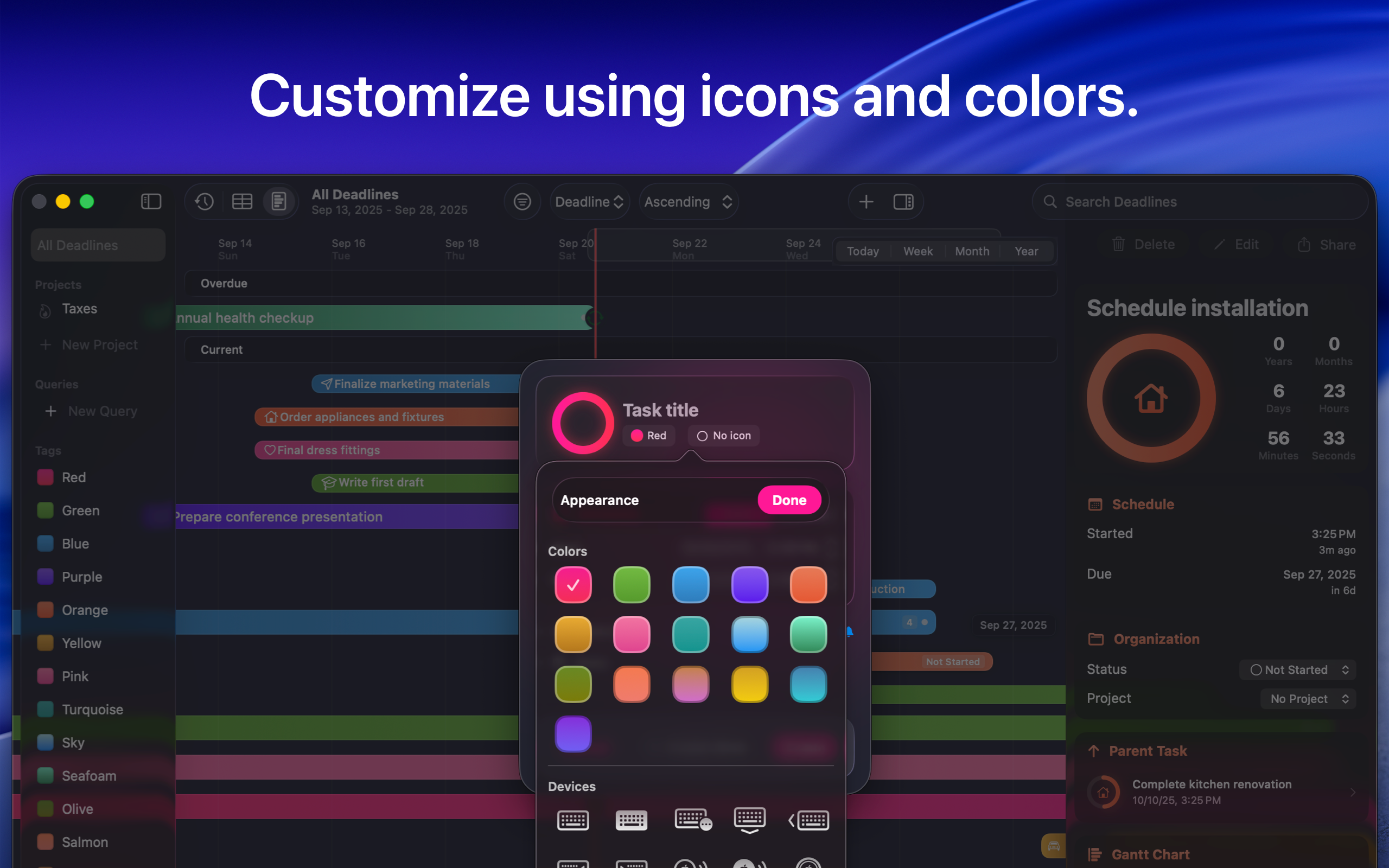Pick the green color swatch
Image resolution: width=1389 pixels, height=868 pixels.
(632, 585)
